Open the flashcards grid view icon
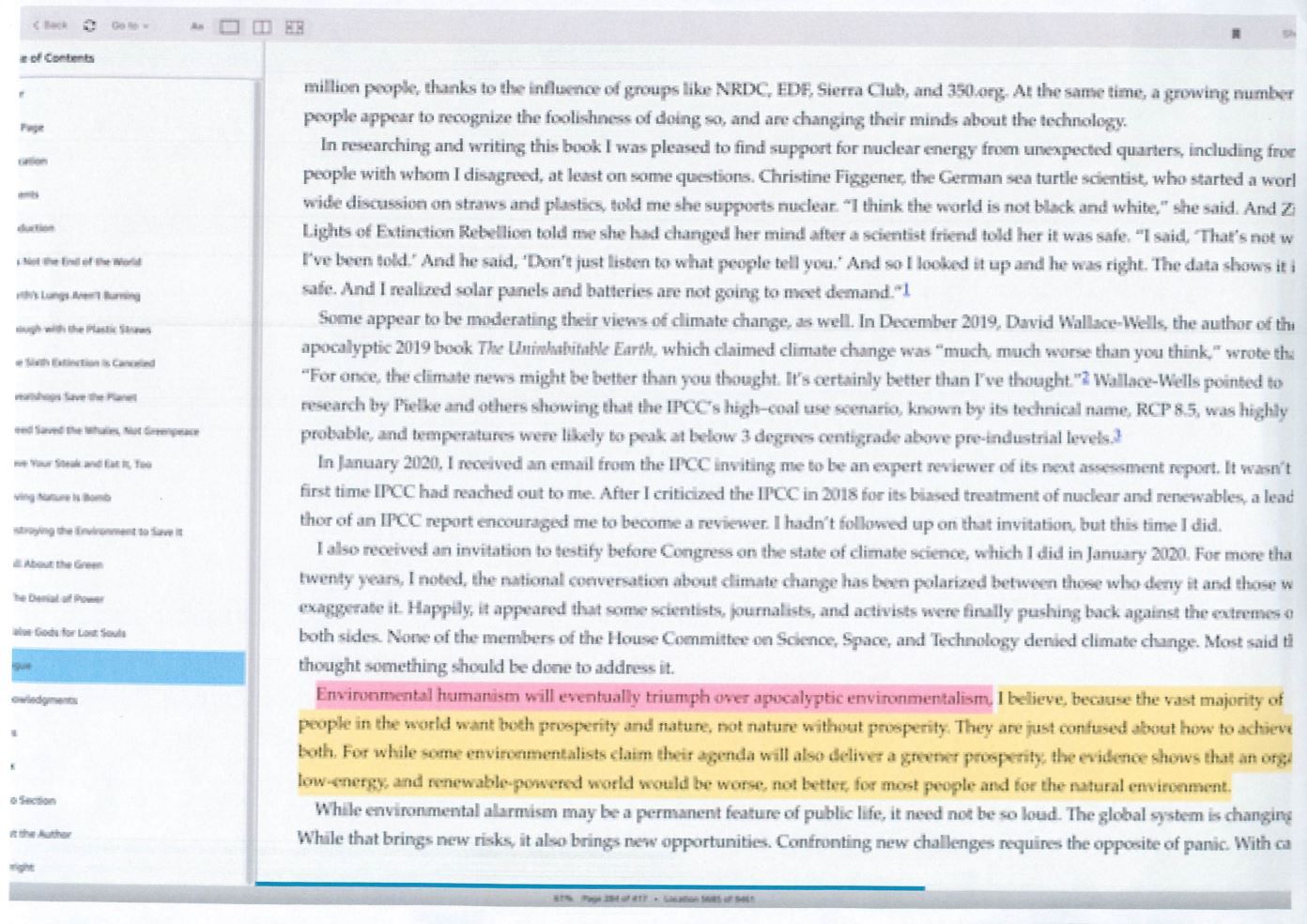The width and height of the screenshot is (1307, 924). (x=294, y=27)
